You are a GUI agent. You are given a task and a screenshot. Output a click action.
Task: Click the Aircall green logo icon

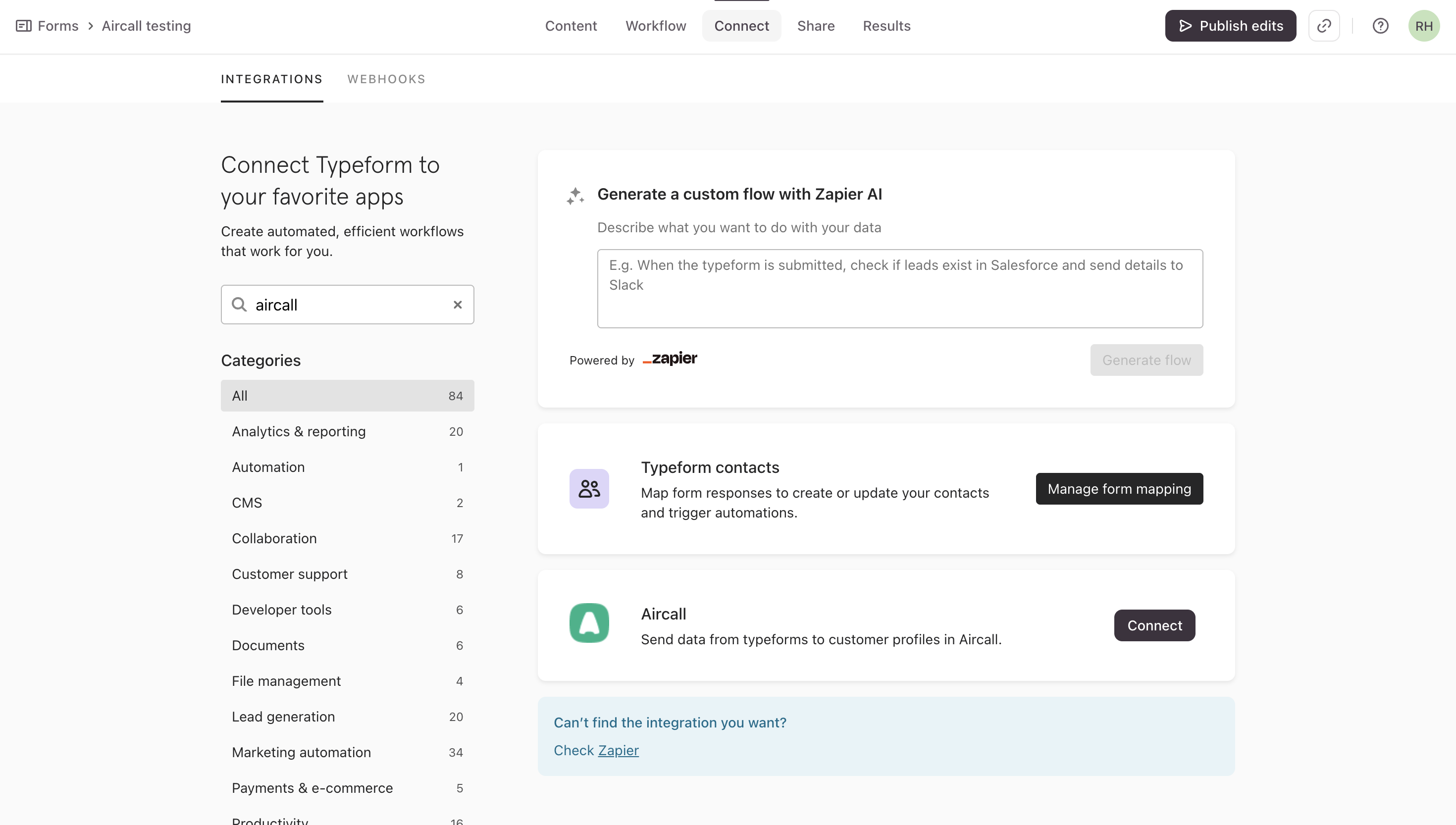click(x=589, y=623)
